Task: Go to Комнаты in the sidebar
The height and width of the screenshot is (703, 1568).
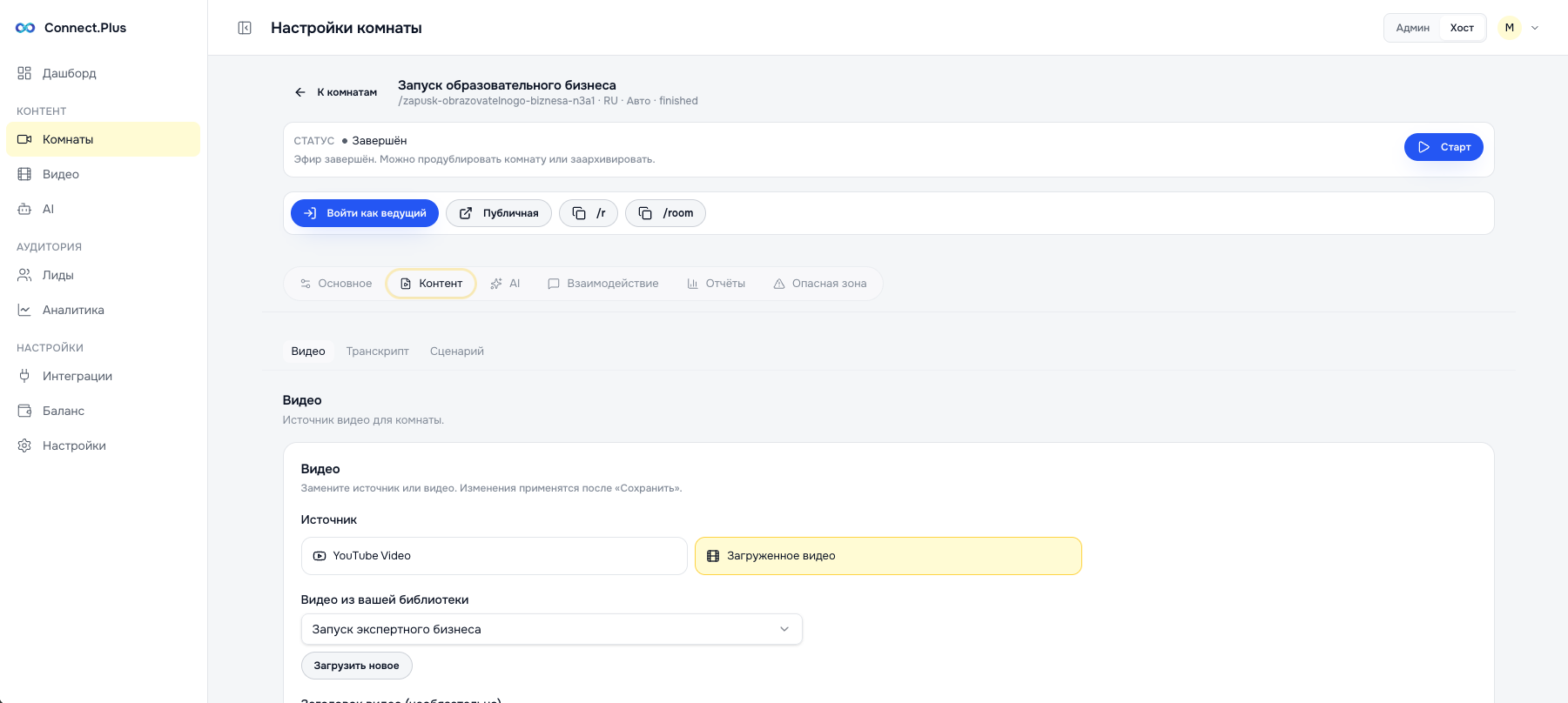Action: [x=104, y=139]
